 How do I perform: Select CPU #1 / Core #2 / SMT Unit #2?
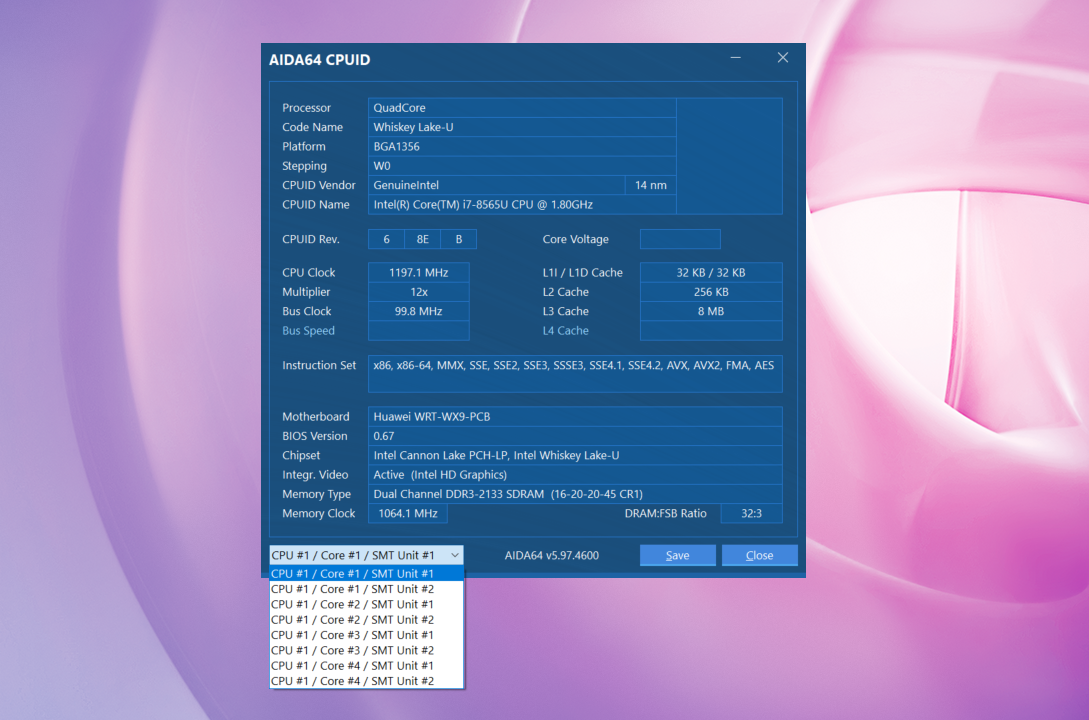click(367, 619)
